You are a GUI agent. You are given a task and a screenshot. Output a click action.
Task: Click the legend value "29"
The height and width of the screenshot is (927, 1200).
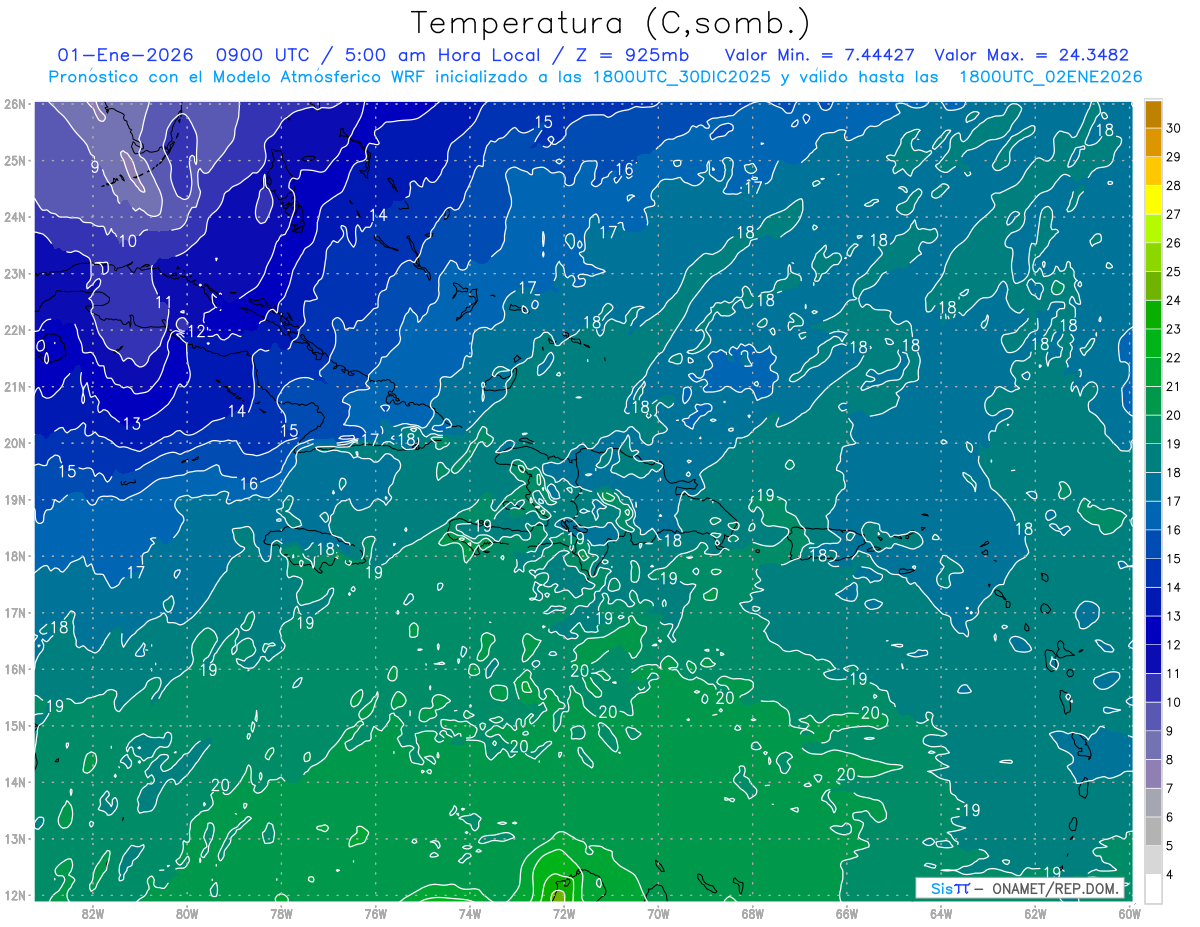point(1174,157)
